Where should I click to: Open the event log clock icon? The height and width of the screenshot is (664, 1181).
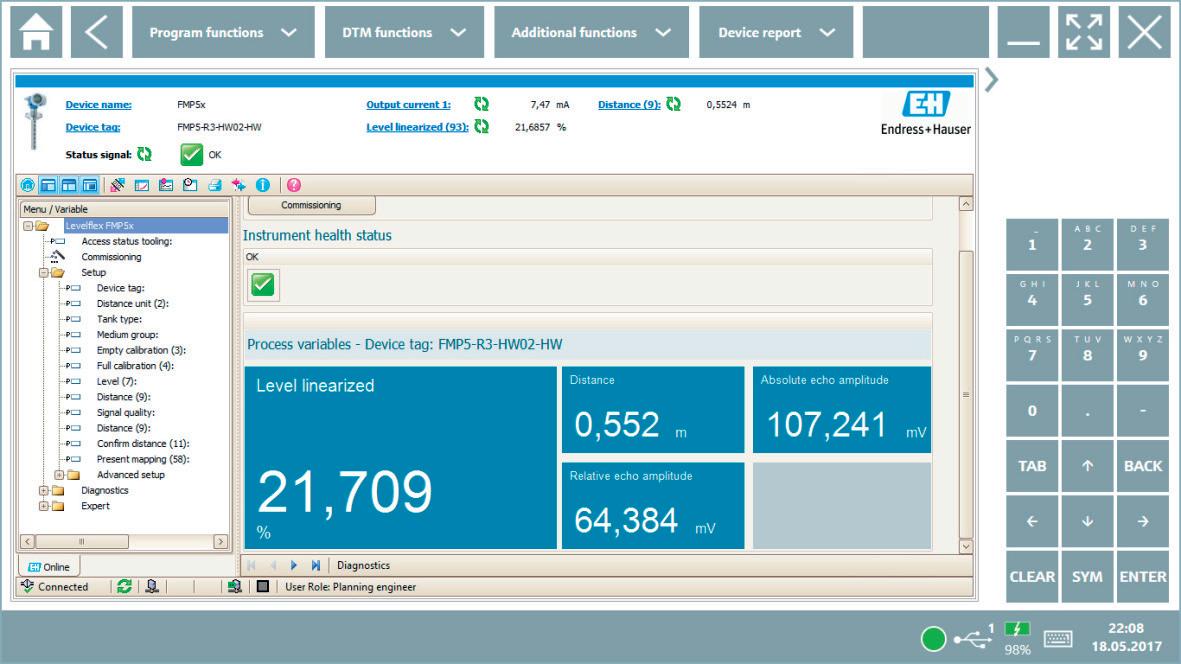pos(190,184)
